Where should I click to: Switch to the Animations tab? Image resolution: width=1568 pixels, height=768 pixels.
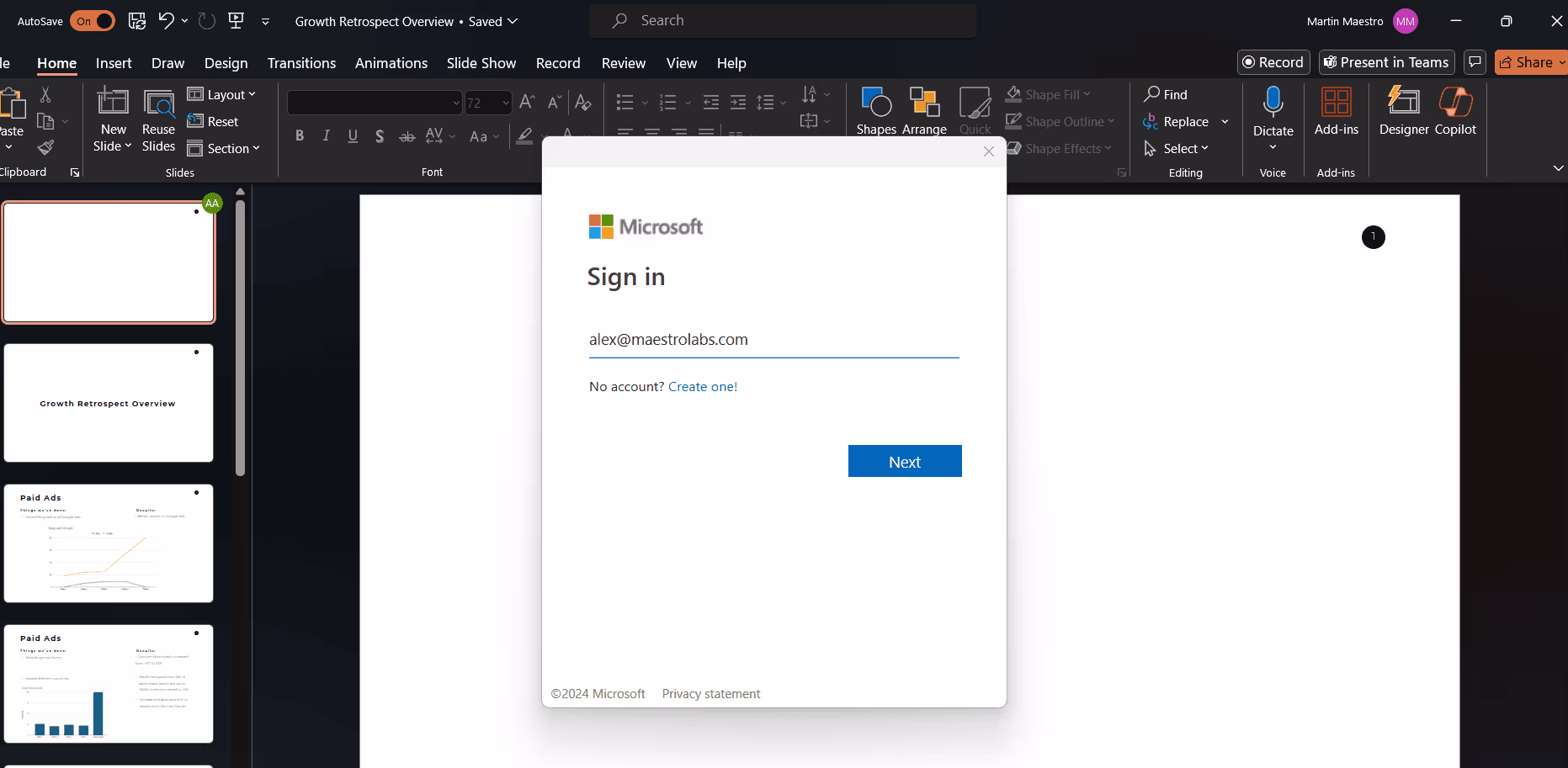(391, 63)
